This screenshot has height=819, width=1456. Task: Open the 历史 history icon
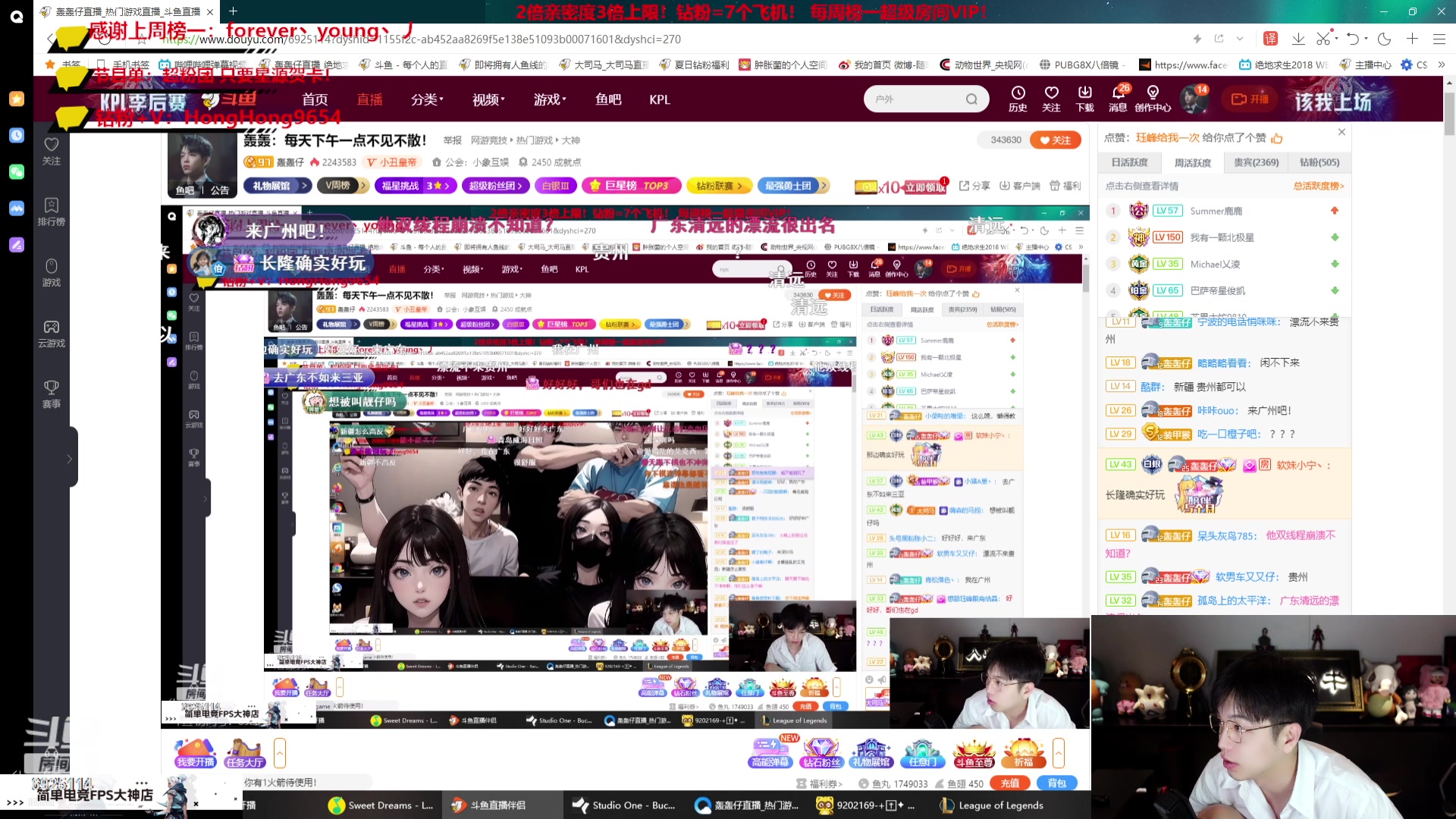1018,94
